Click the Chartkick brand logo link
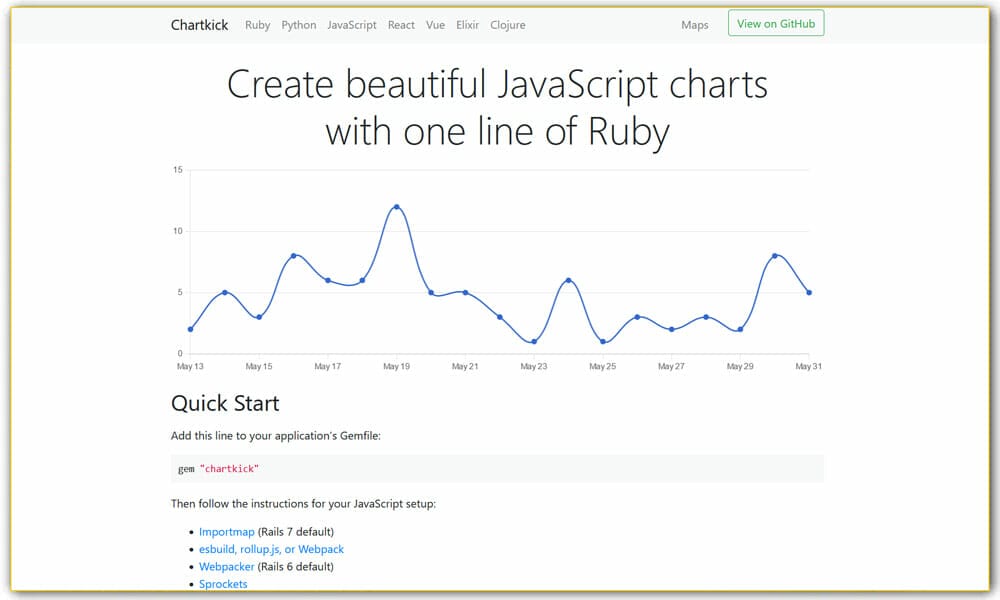 pos(200,25)
